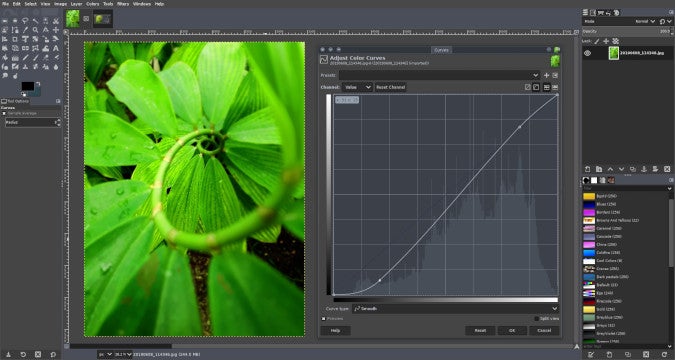Click the layer thumbnail in Layers panel
The image size is (675, 360).
[613, 53]
